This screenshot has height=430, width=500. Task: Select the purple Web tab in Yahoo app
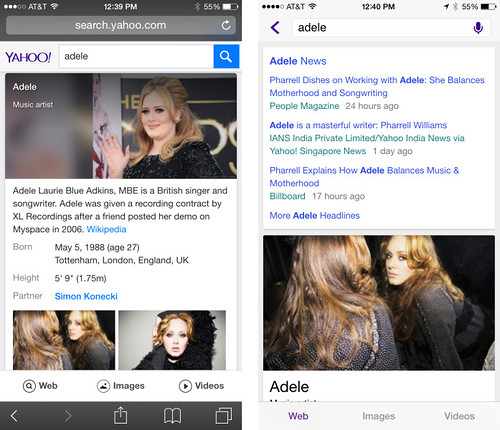pyautogui.click(x=298, y=416)
